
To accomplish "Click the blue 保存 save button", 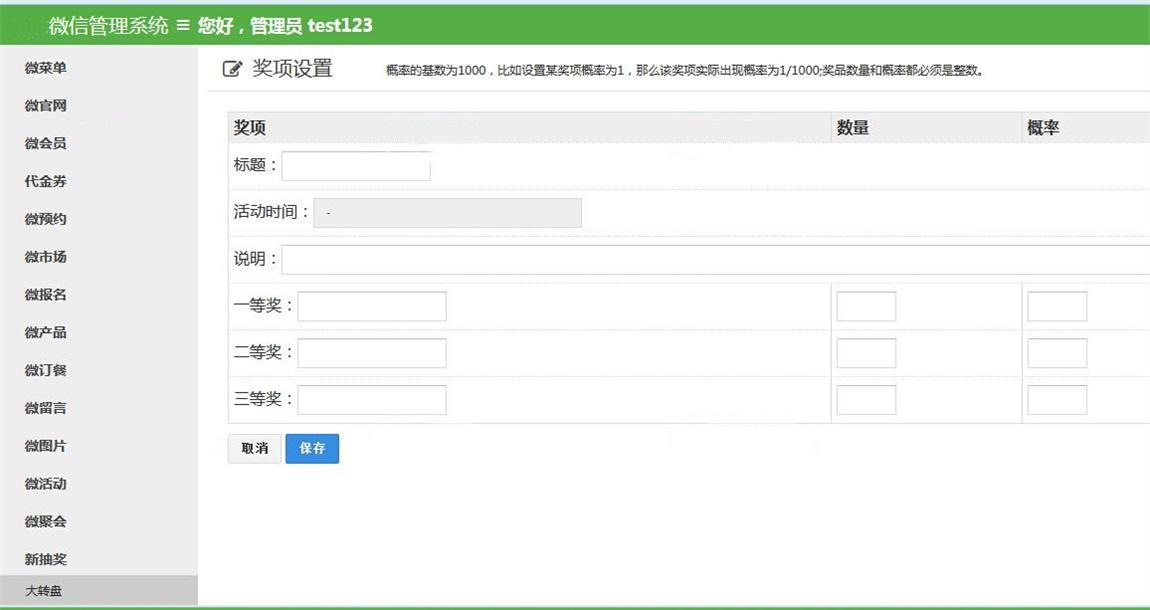I will tap(312, 449).
